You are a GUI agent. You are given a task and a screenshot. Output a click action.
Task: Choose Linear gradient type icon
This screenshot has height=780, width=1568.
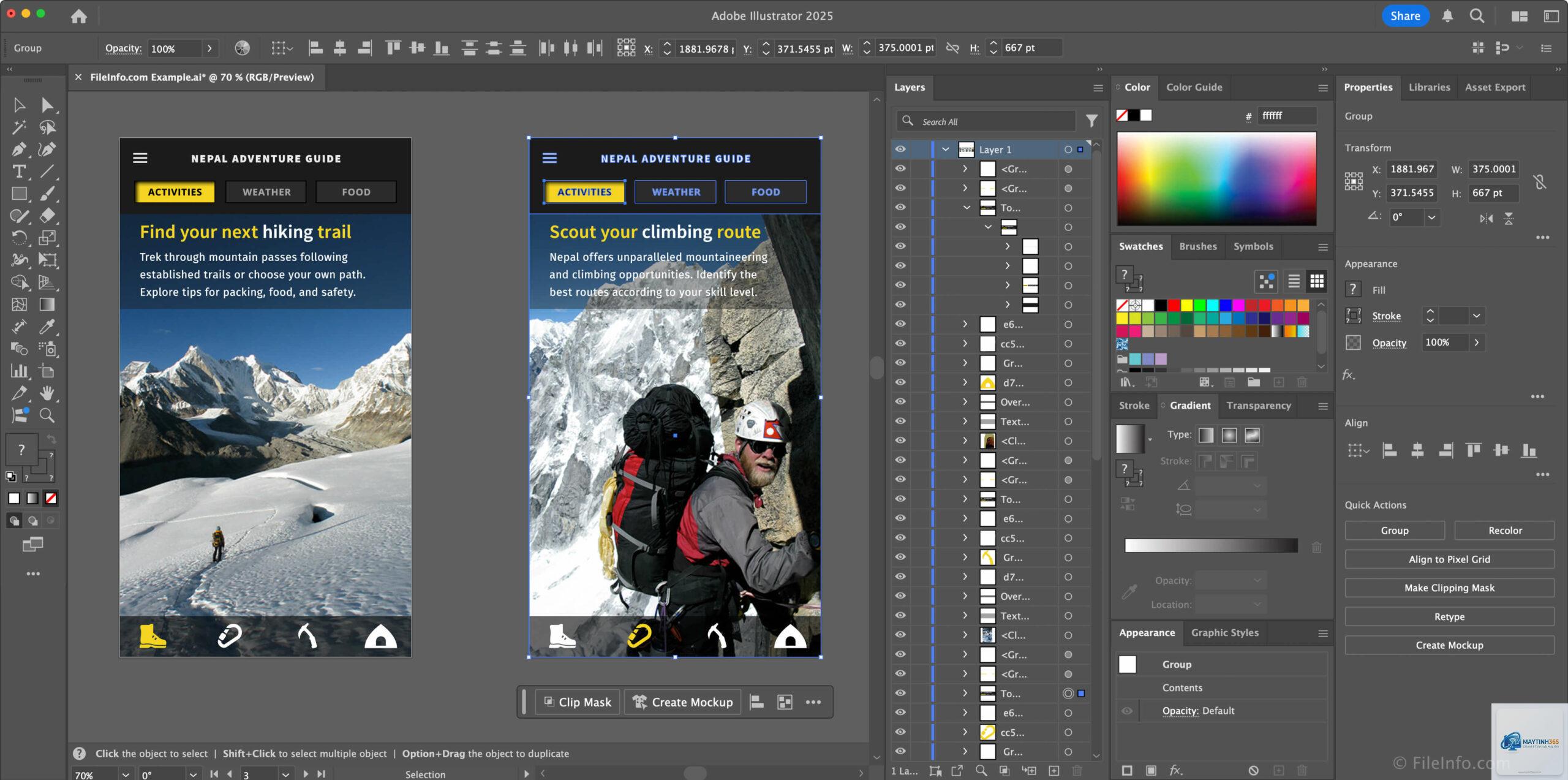1206,435
